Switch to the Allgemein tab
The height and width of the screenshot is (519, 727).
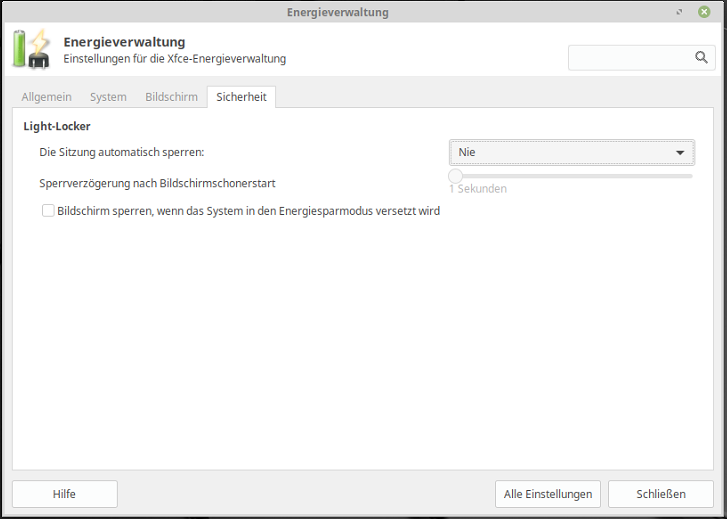pyautogui.click(x=48, y=97)
